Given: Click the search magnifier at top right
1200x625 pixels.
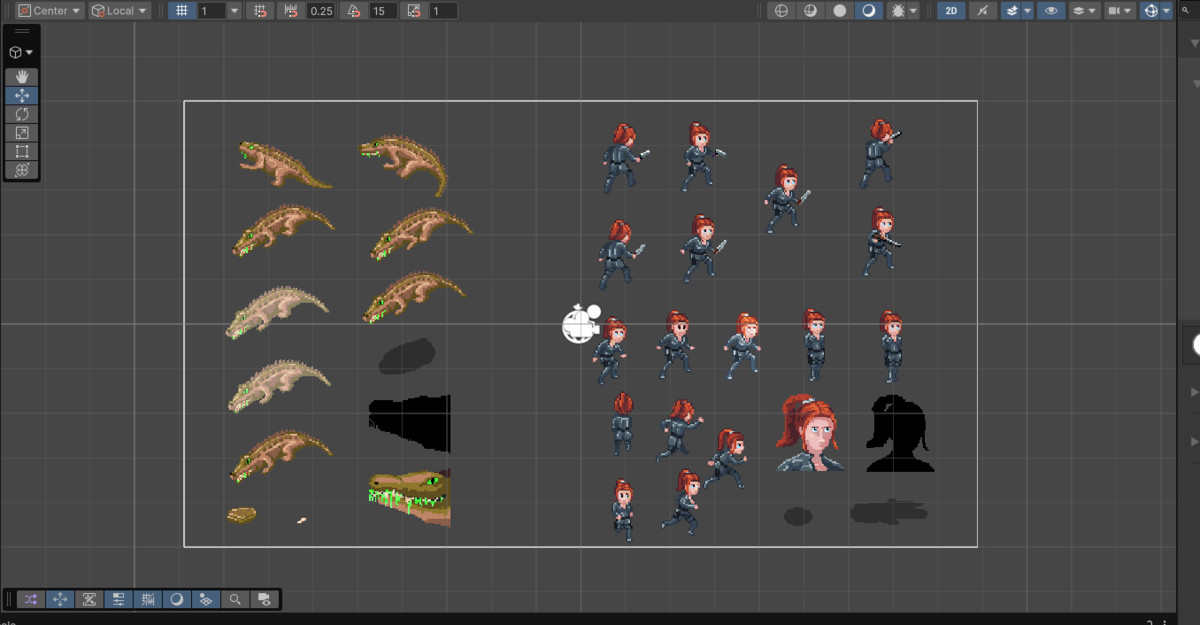Looking at the screenshot, I should tap(1183, 11).
